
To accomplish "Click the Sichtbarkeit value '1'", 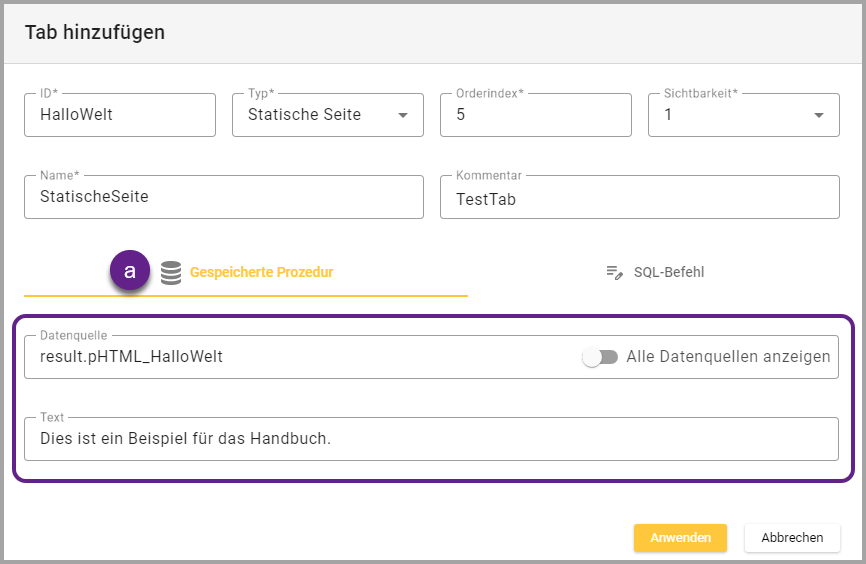I will 669,115.
